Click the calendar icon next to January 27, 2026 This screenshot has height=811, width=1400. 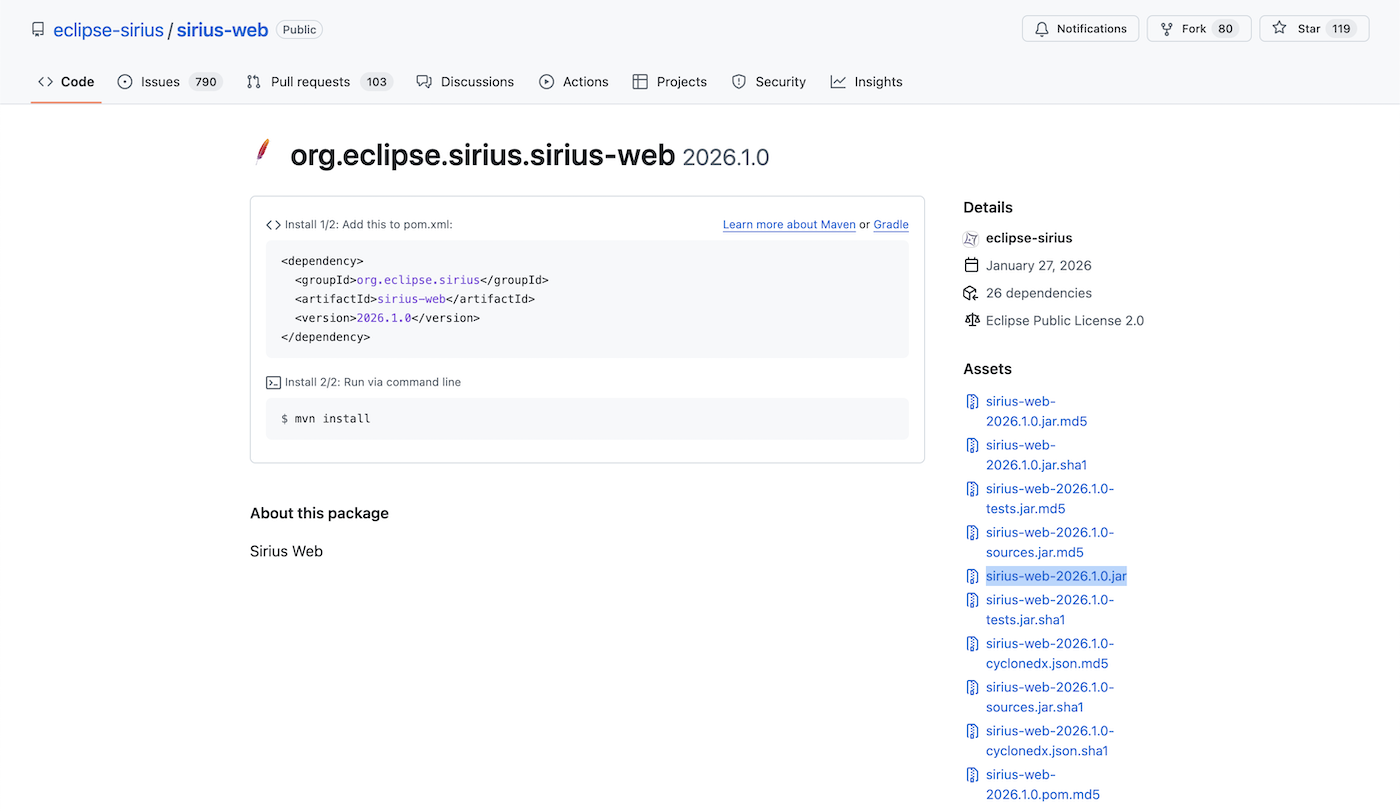click(x=970, y=265)
